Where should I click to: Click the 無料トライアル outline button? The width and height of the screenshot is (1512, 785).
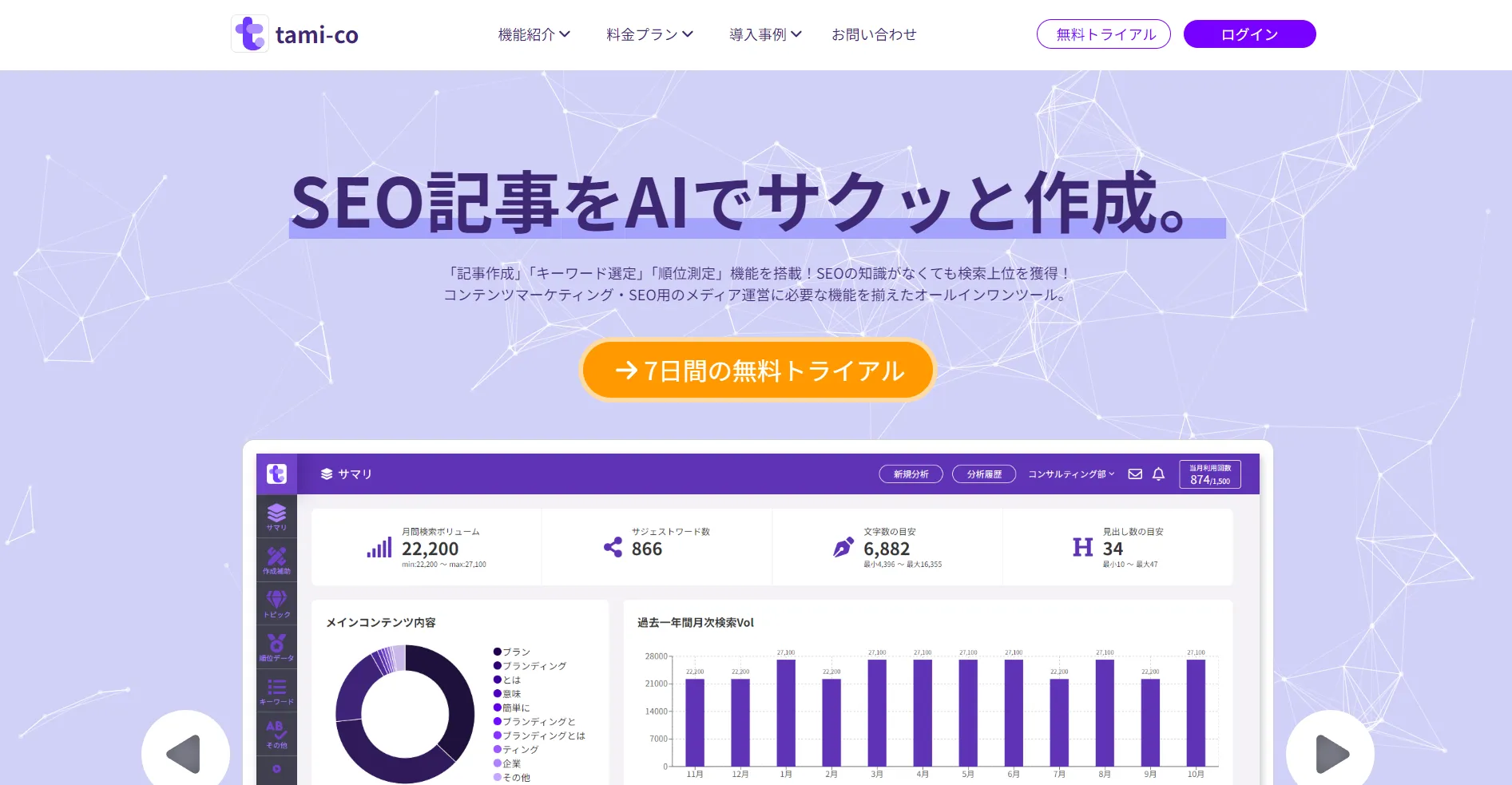click(1104, 34)
